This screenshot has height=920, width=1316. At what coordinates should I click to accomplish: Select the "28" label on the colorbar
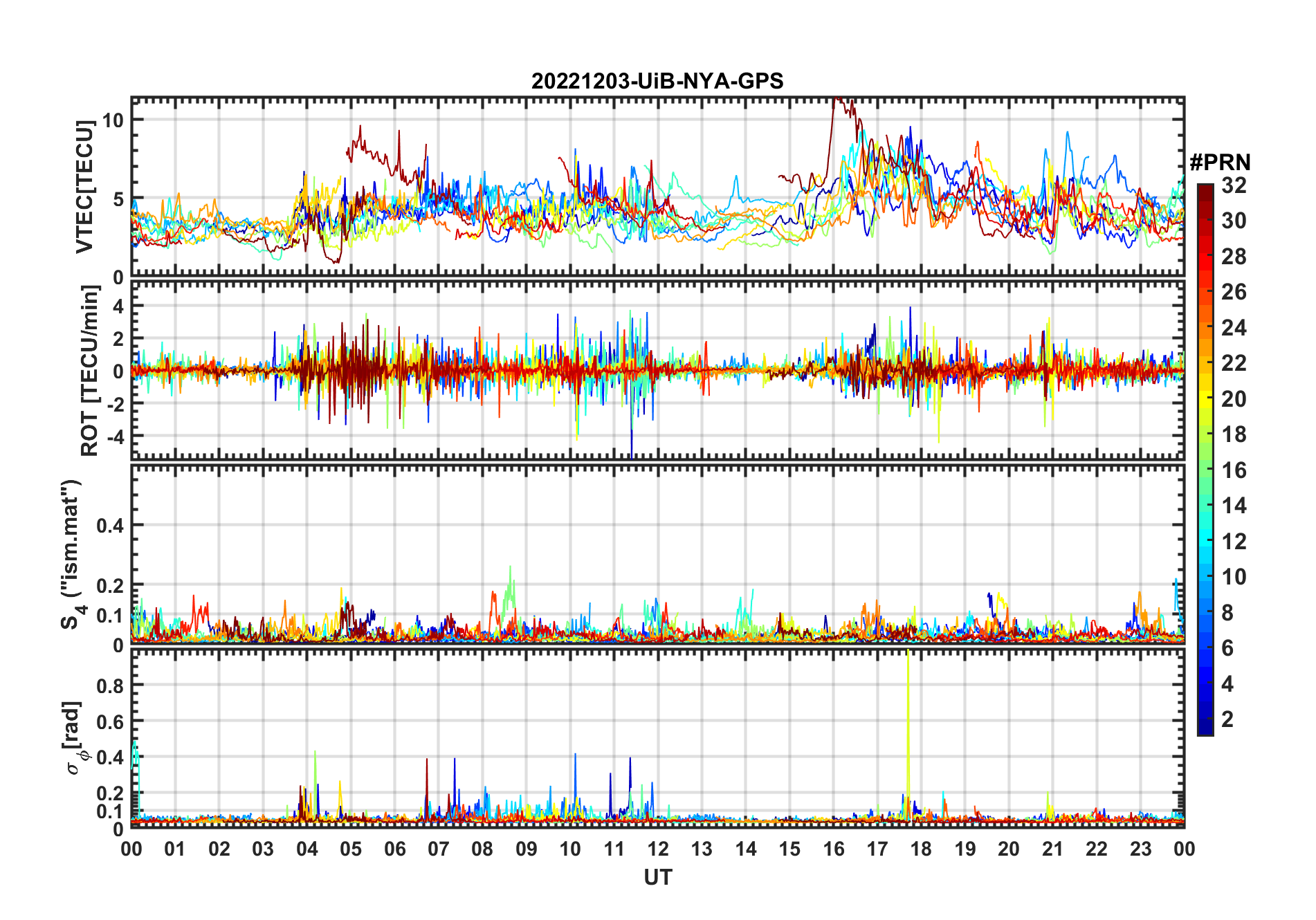pos(1234,257)
